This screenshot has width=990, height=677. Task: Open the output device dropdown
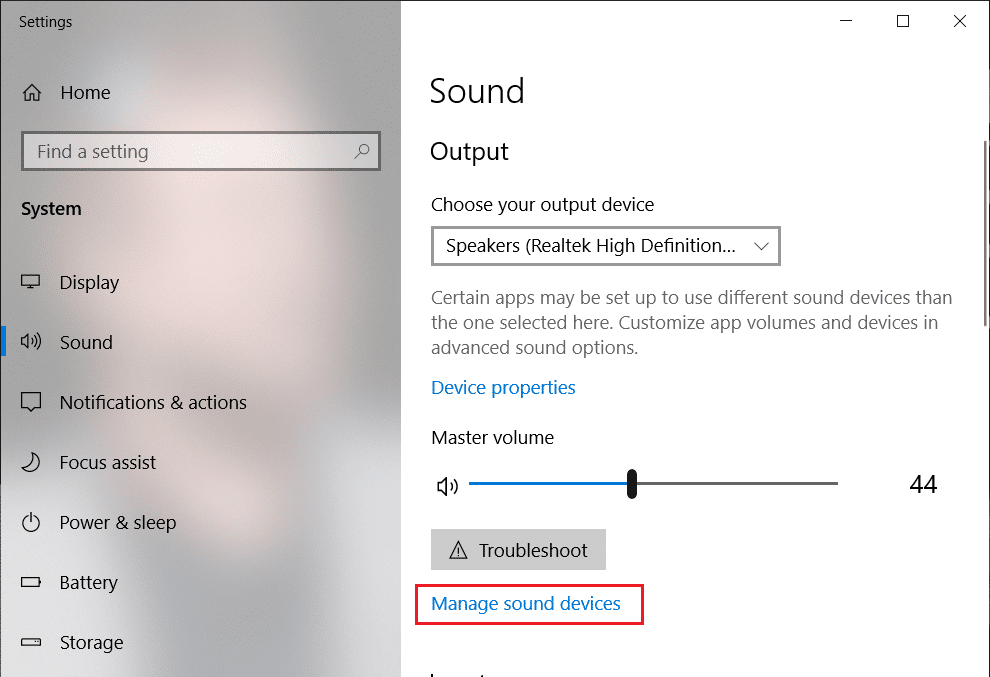point(605,246)
